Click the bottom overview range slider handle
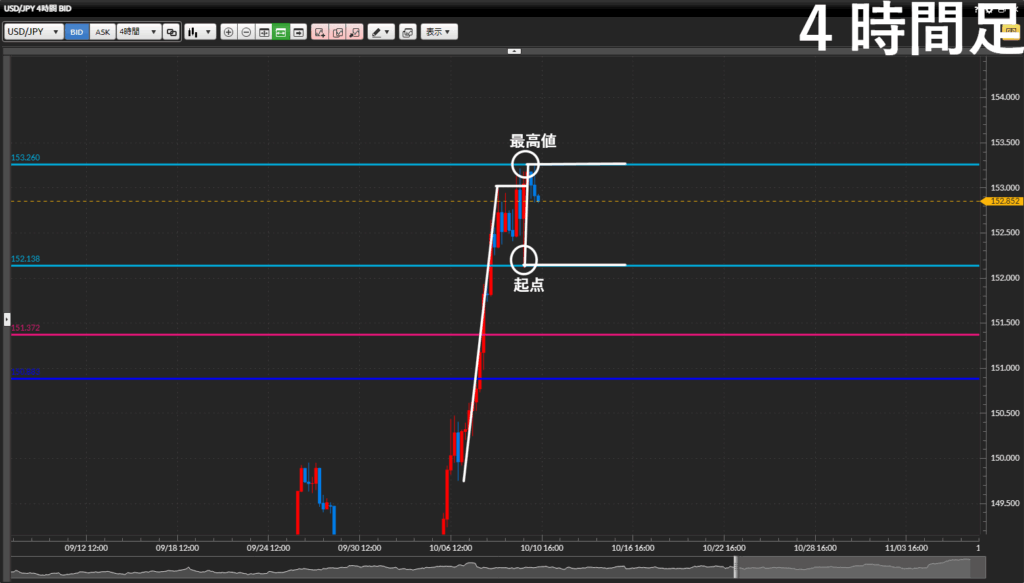 point(735,567)
